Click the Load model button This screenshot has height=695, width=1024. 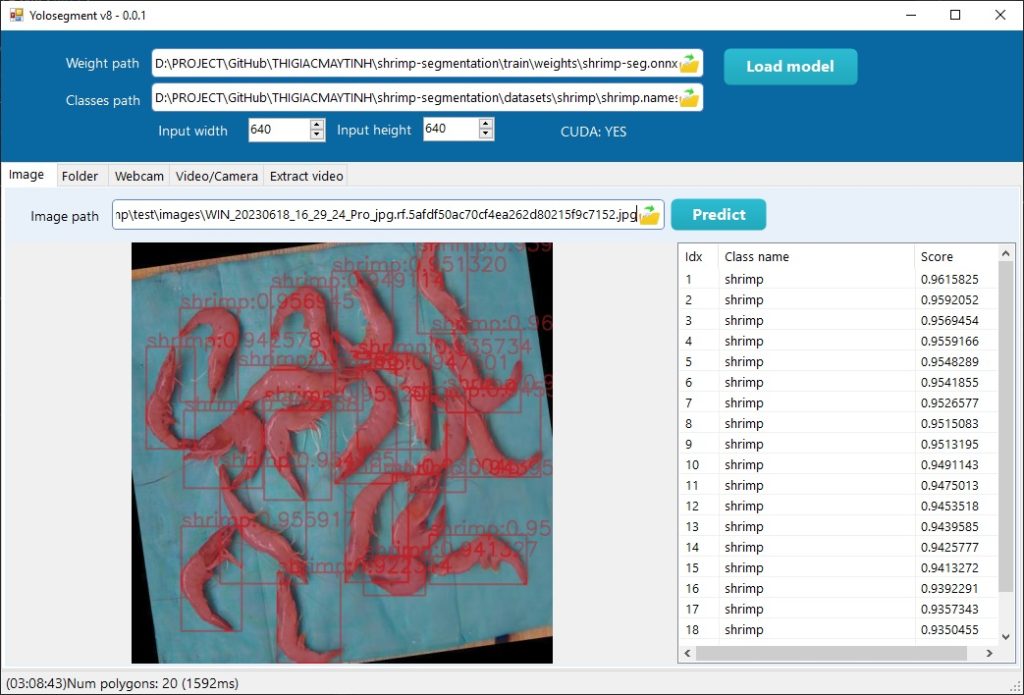pos(790,66)
